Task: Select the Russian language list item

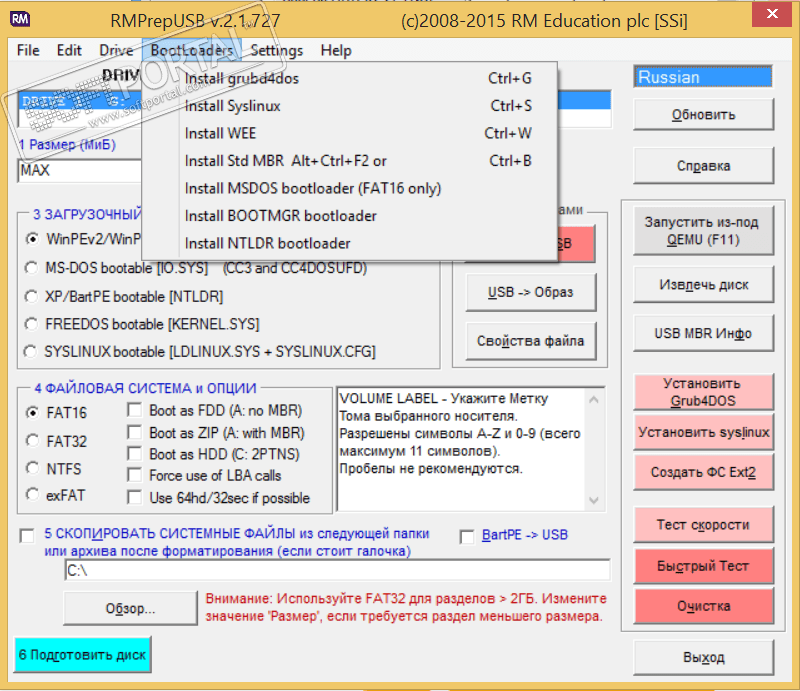Action: point(704,78)
